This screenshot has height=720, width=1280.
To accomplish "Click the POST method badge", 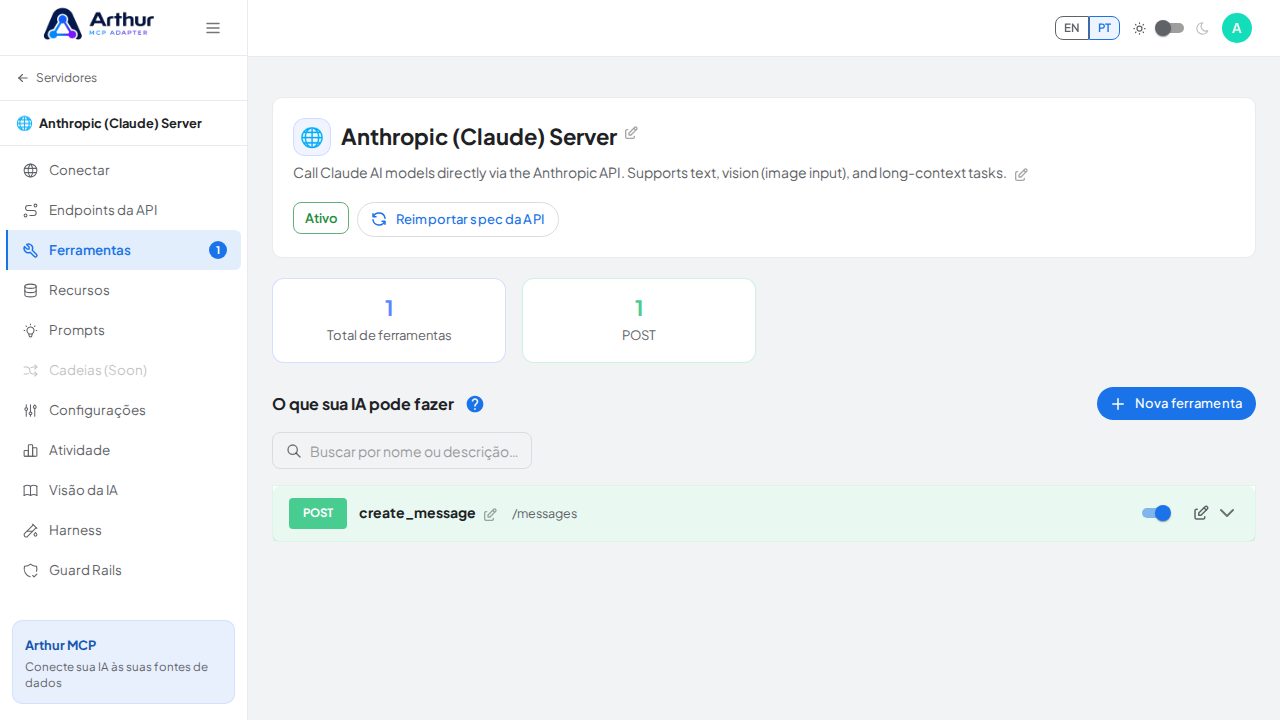I will pos(318,513).
